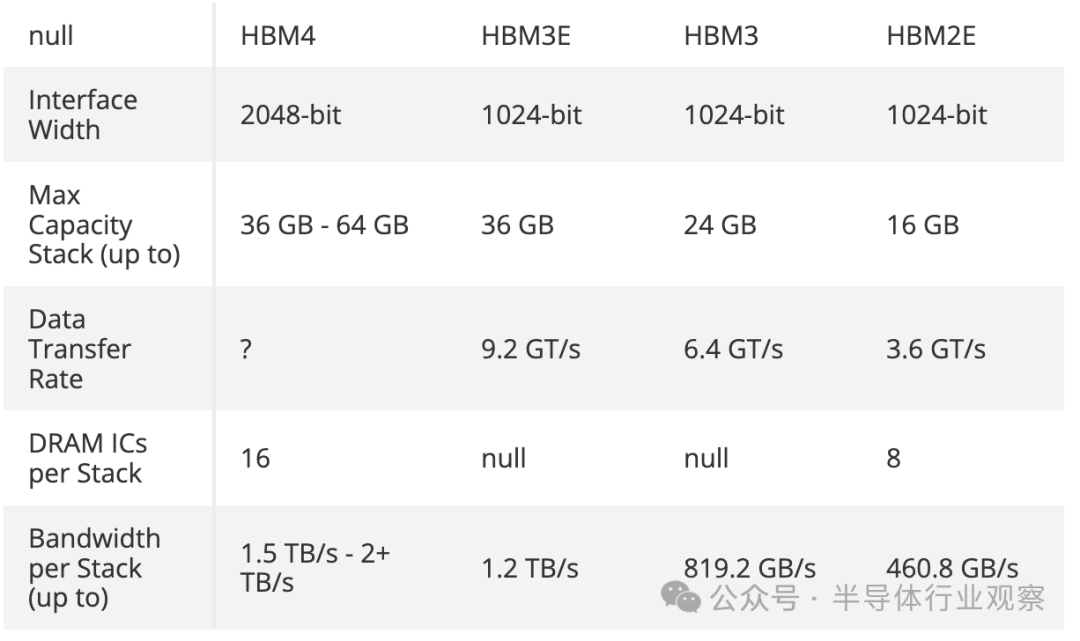Viewport: 1080px width, 641px height.
Task: Select the 36 GB - 64 GB cell
Action: 324,225
